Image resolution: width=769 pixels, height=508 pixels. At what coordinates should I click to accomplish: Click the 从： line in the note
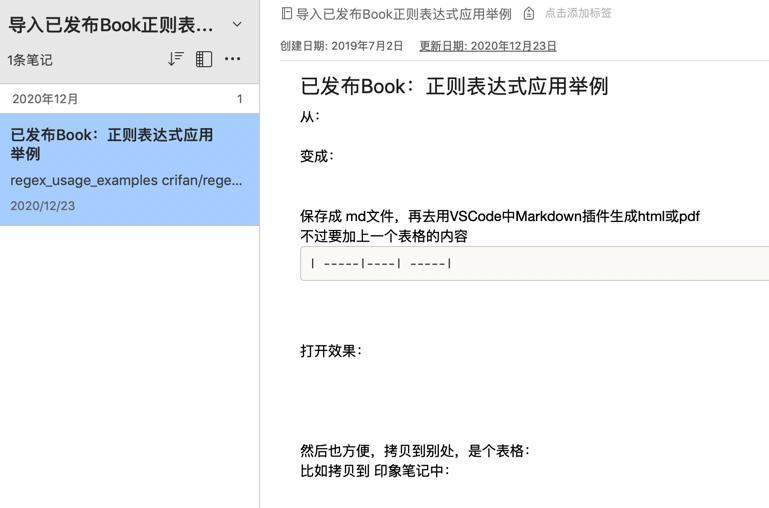[310, 117]
